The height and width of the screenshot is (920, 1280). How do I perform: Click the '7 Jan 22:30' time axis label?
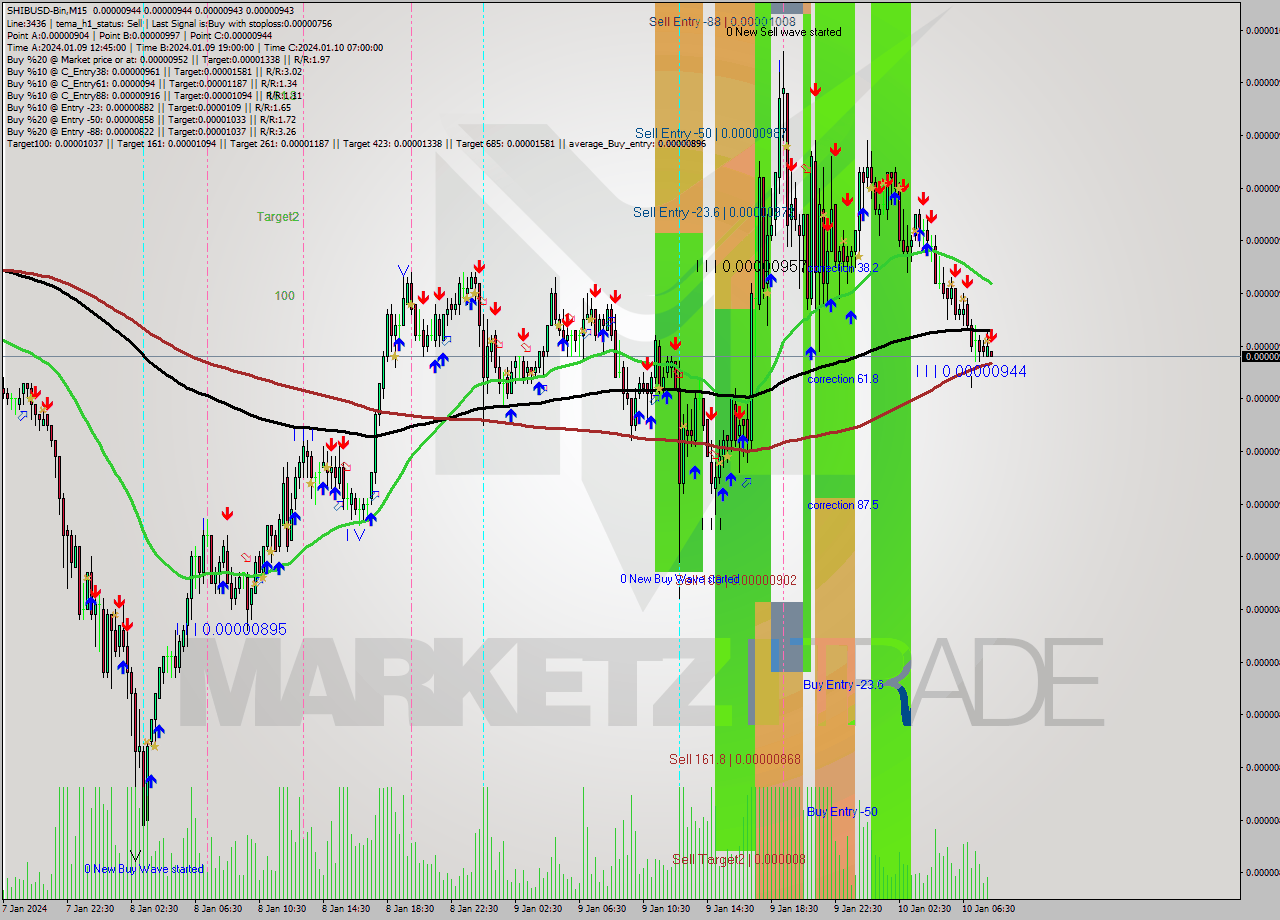click(89, 909)
